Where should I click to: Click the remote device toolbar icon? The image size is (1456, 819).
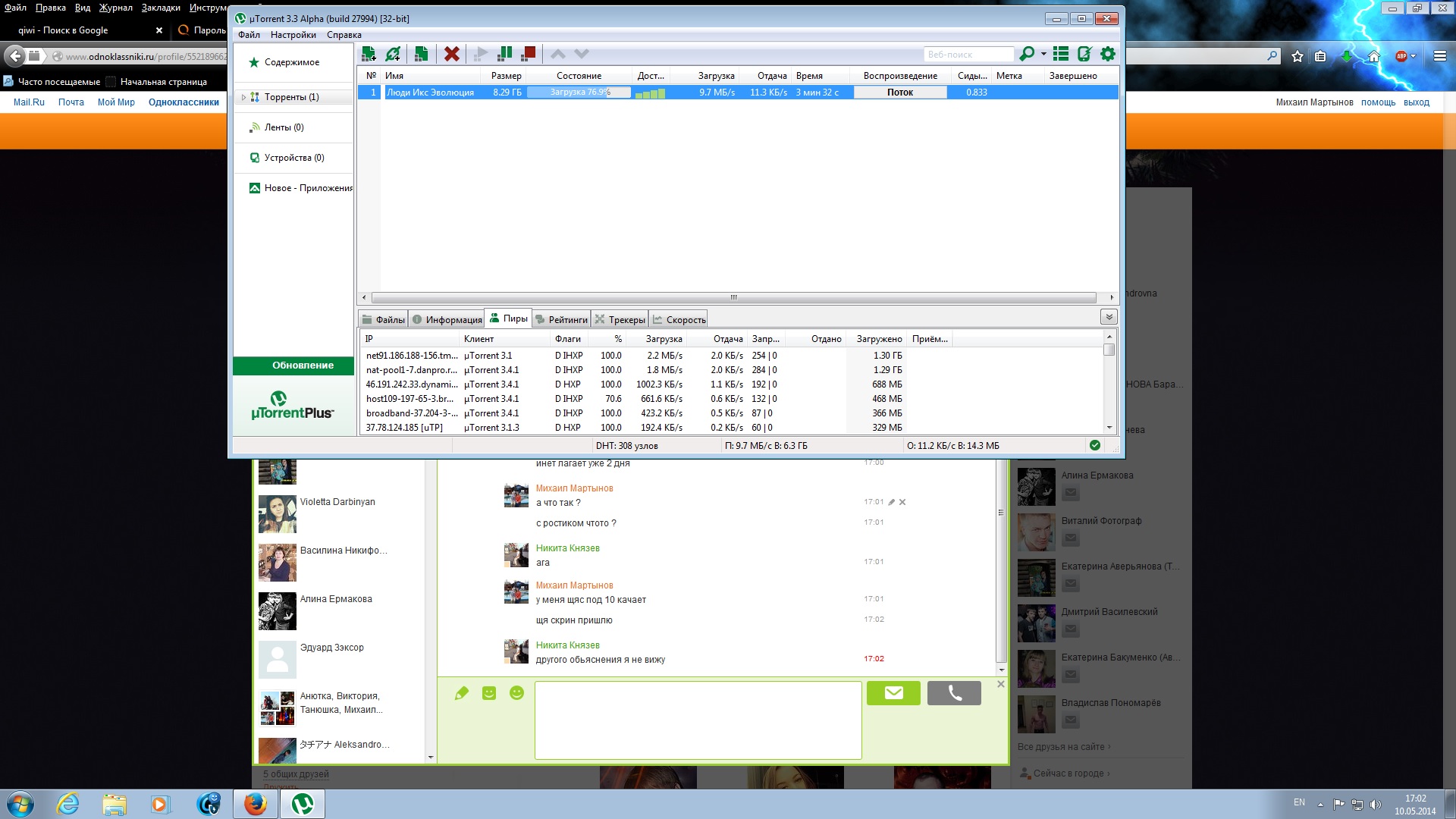(1084, 54)
